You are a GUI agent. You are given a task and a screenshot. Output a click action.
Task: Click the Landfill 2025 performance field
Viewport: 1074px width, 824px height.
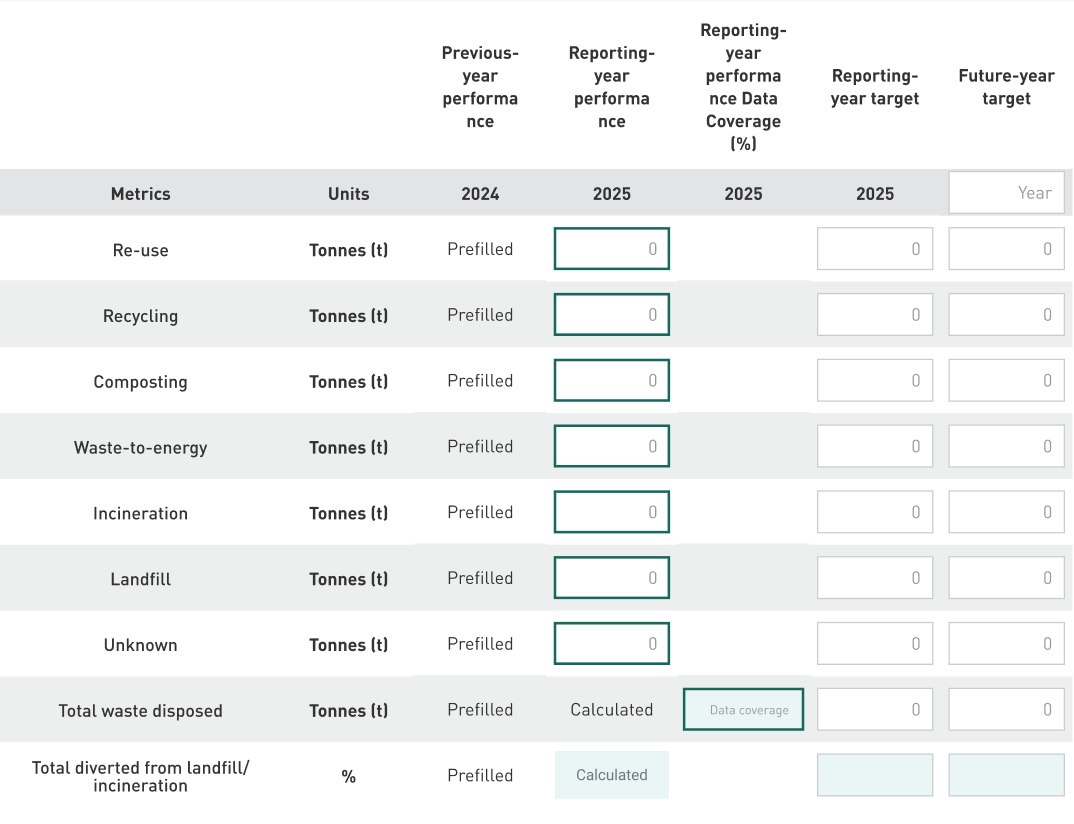click(611, 578)
